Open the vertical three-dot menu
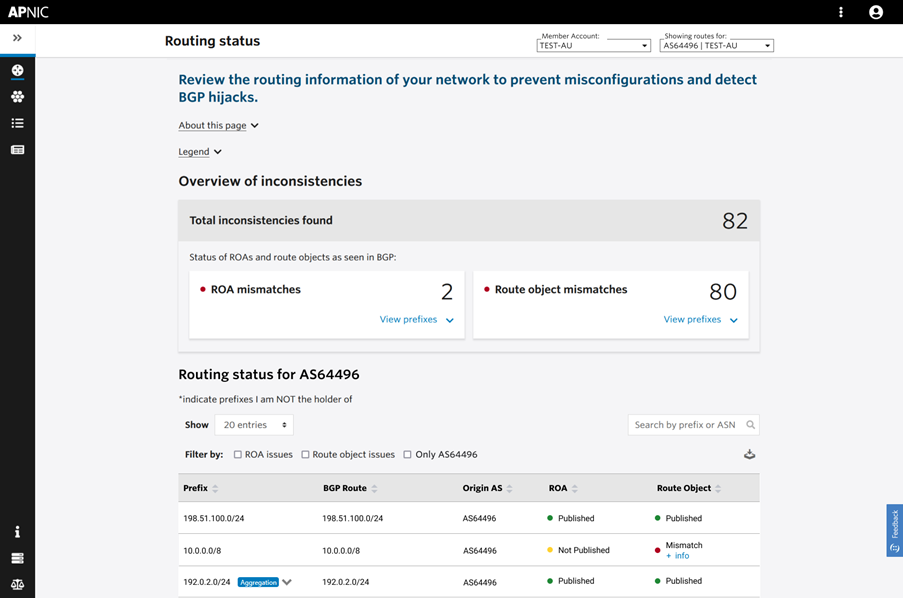Screen dimensions: 903x598 pos(841,12)
